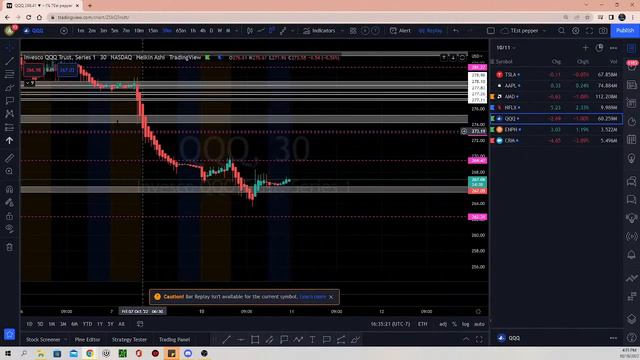Select the 15m timeframe

click(x=153, y=31)
